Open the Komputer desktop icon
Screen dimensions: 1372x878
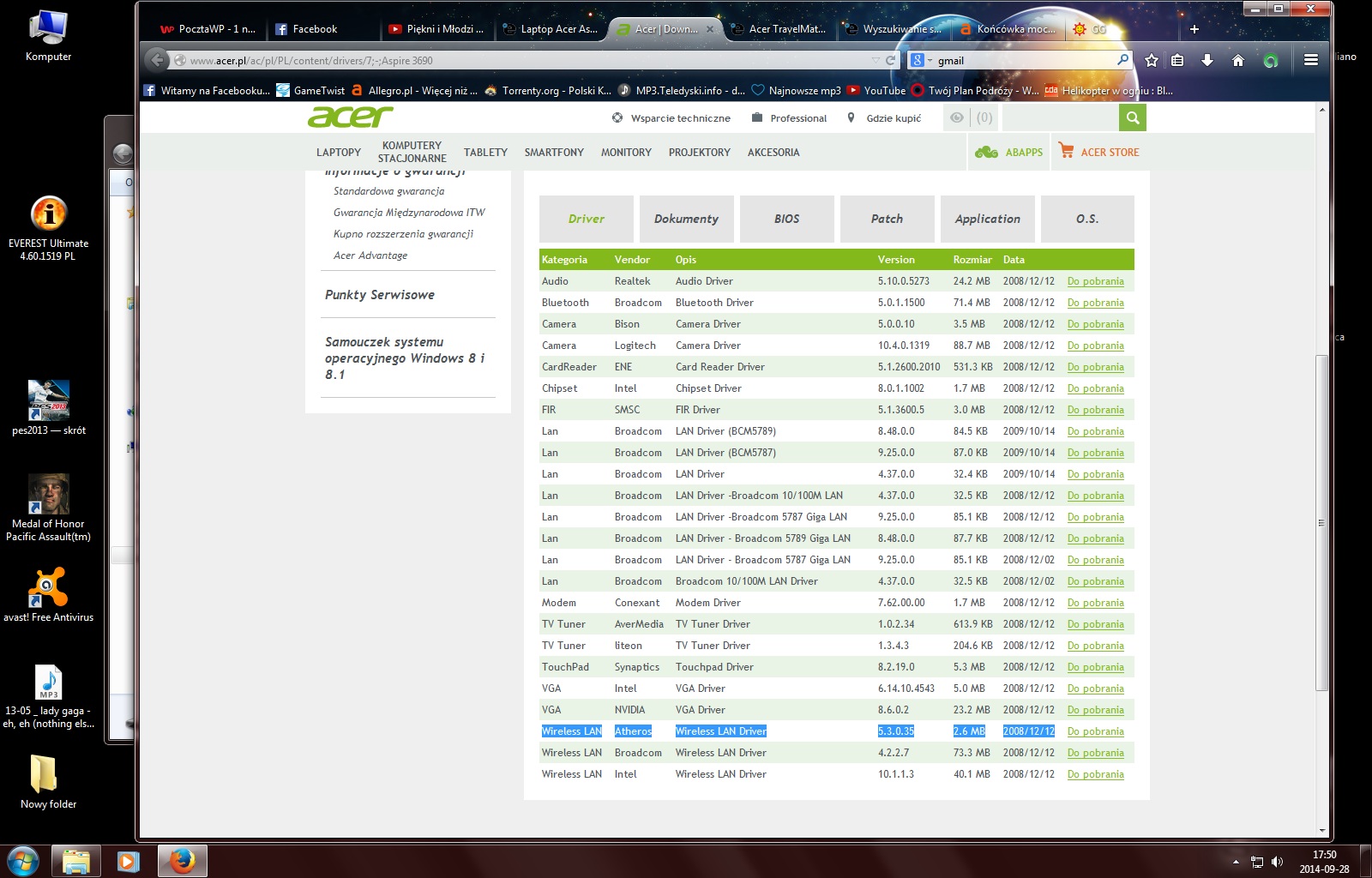pos(48,37)
